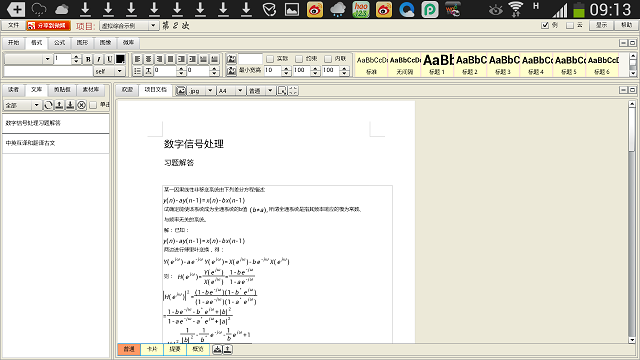The image size is (640, 360).
Task: Enable the first checkbox after image width field
Action: 270,59
